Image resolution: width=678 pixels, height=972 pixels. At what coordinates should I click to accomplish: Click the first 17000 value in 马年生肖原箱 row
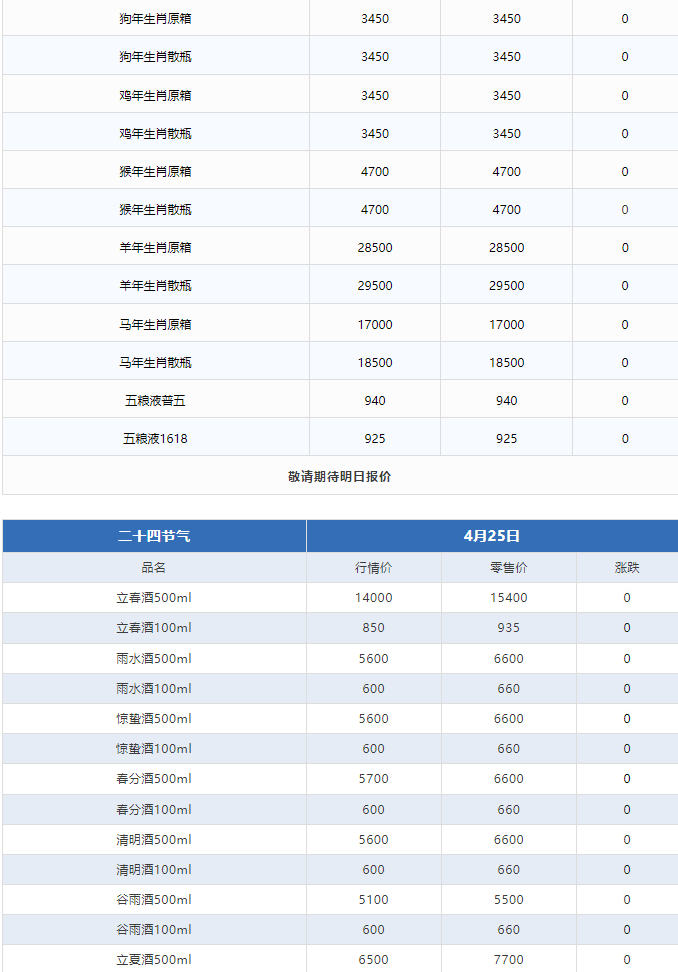pos(375,324)
